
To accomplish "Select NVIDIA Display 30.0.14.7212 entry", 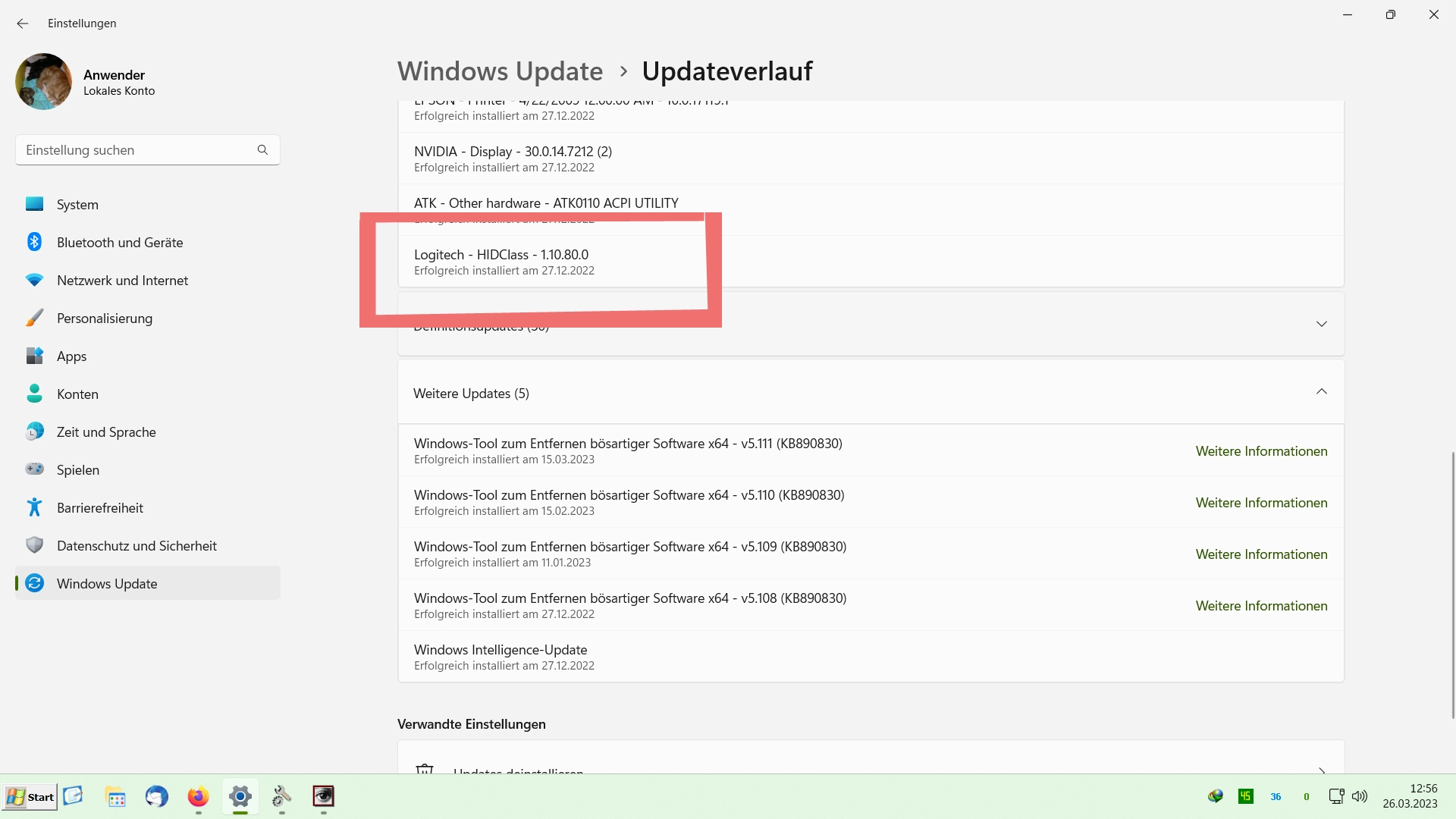I will [x=871, y=158].
